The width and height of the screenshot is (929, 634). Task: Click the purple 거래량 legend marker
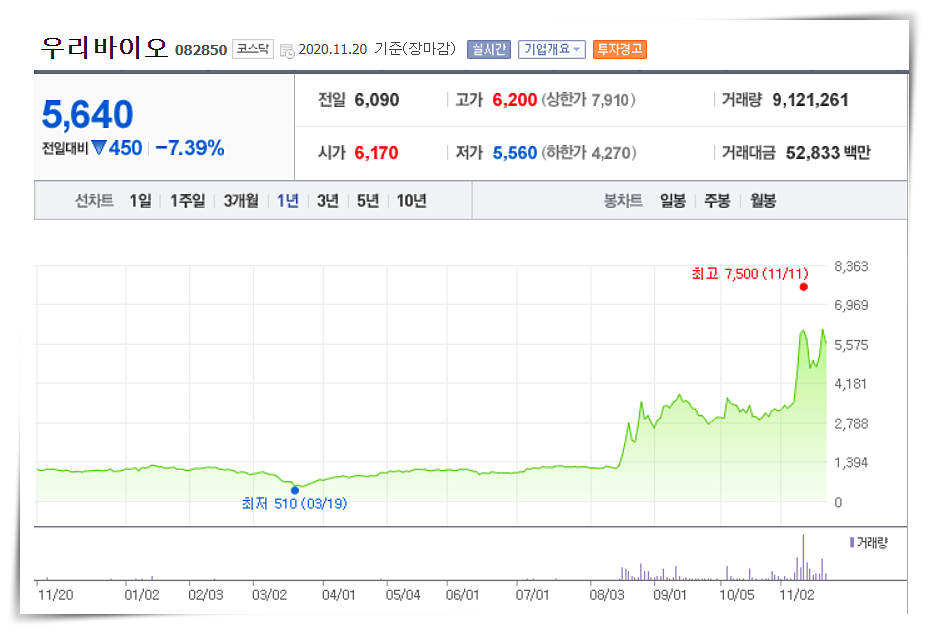point(852,542)
